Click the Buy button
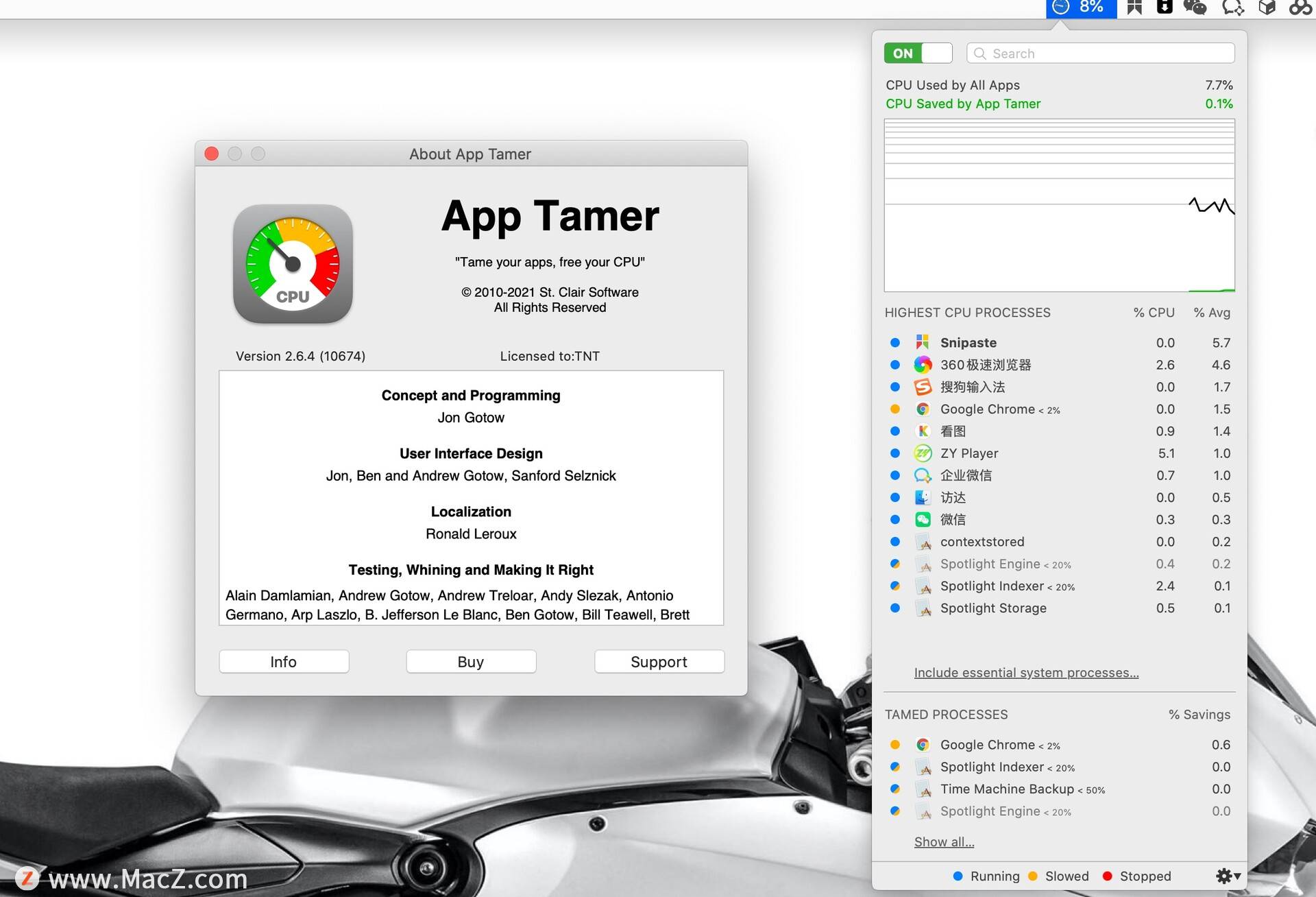 pyautogui.click(x=471, y=662)
